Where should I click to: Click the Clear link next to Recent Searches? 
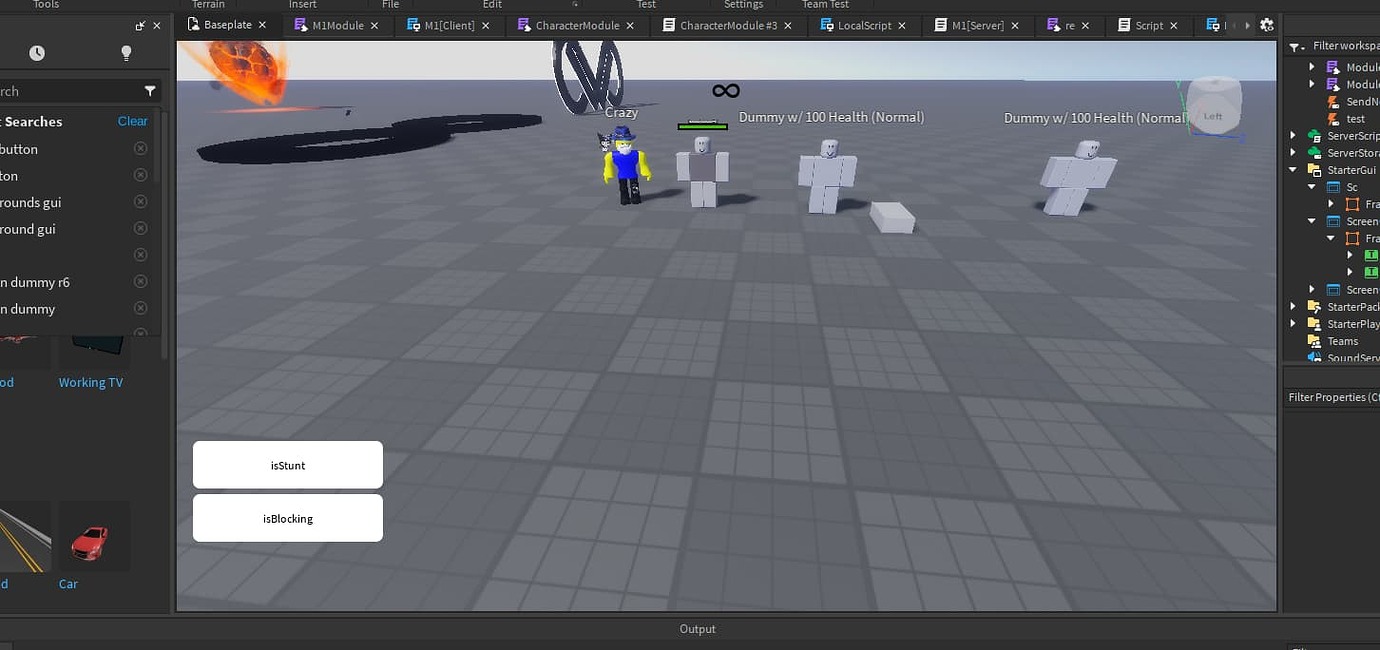(x=132, y=120)
